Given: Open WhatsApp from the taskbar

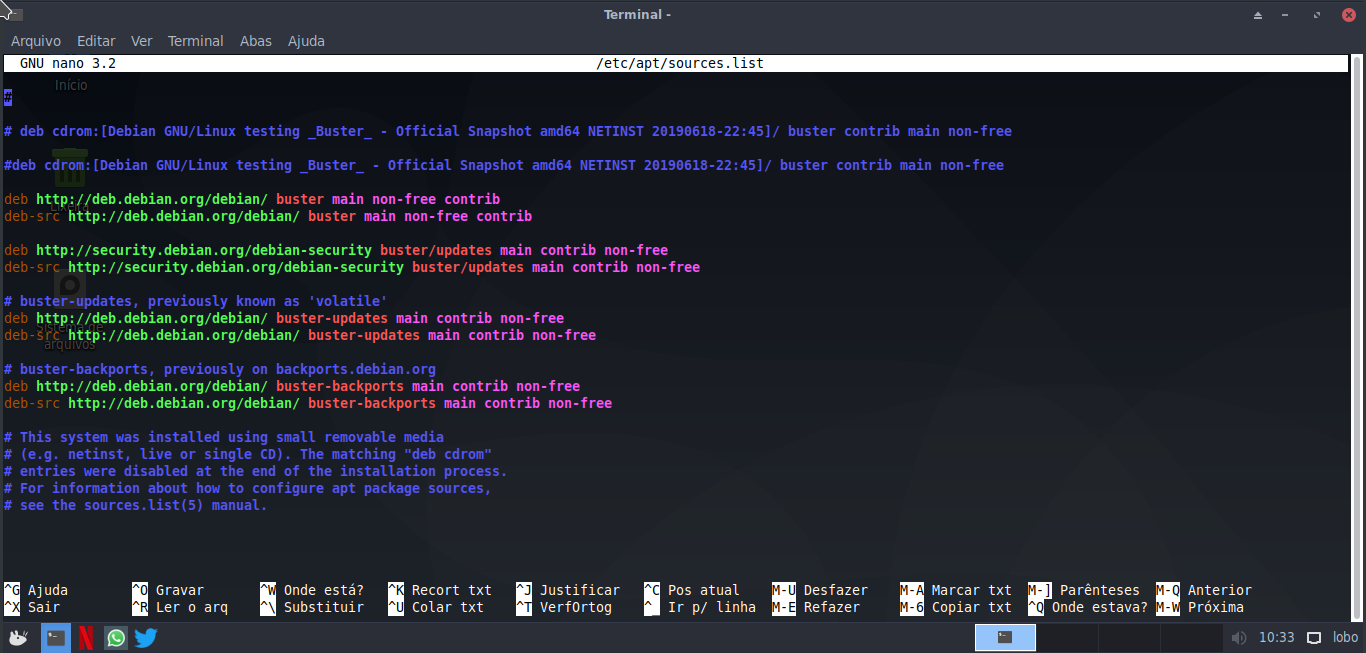Looking at the screenshot, I should (x=116, y=637).
